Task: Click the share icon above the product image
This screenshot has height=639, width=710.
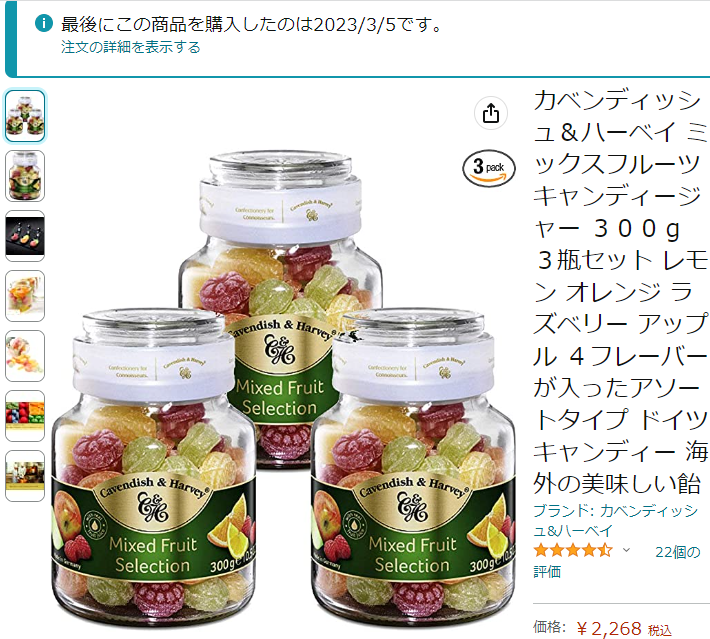Action: coord(490,113)
